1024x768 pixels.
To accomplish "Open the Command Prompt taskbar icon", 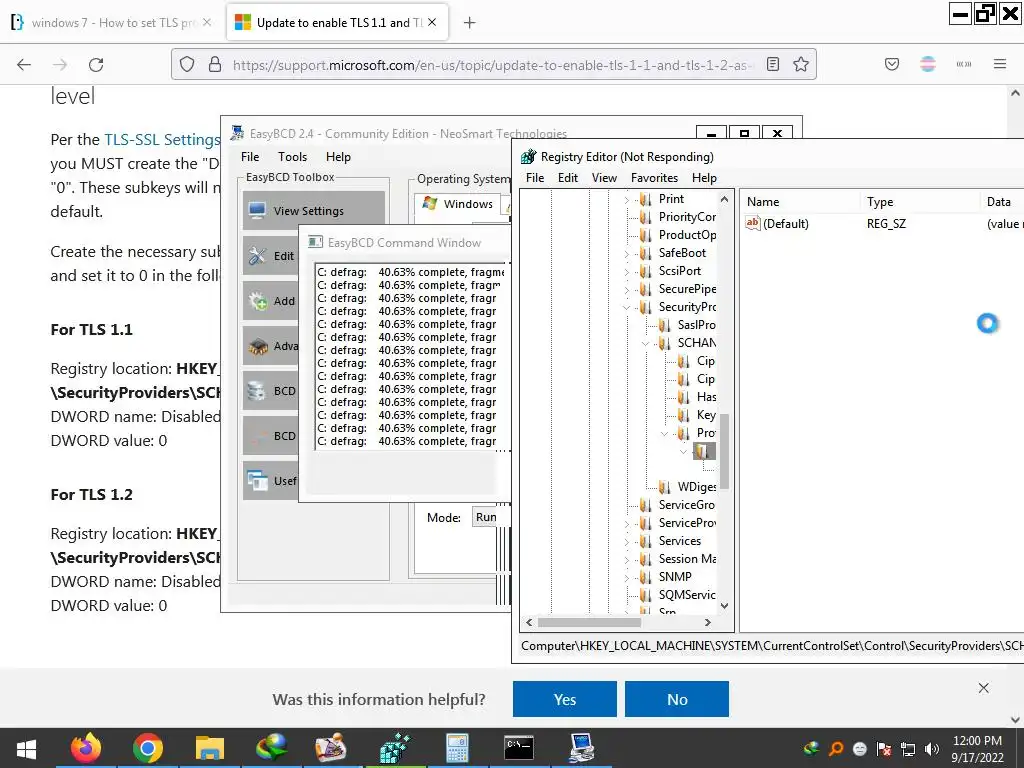I will pyautogui.click(x=519, y=748).
